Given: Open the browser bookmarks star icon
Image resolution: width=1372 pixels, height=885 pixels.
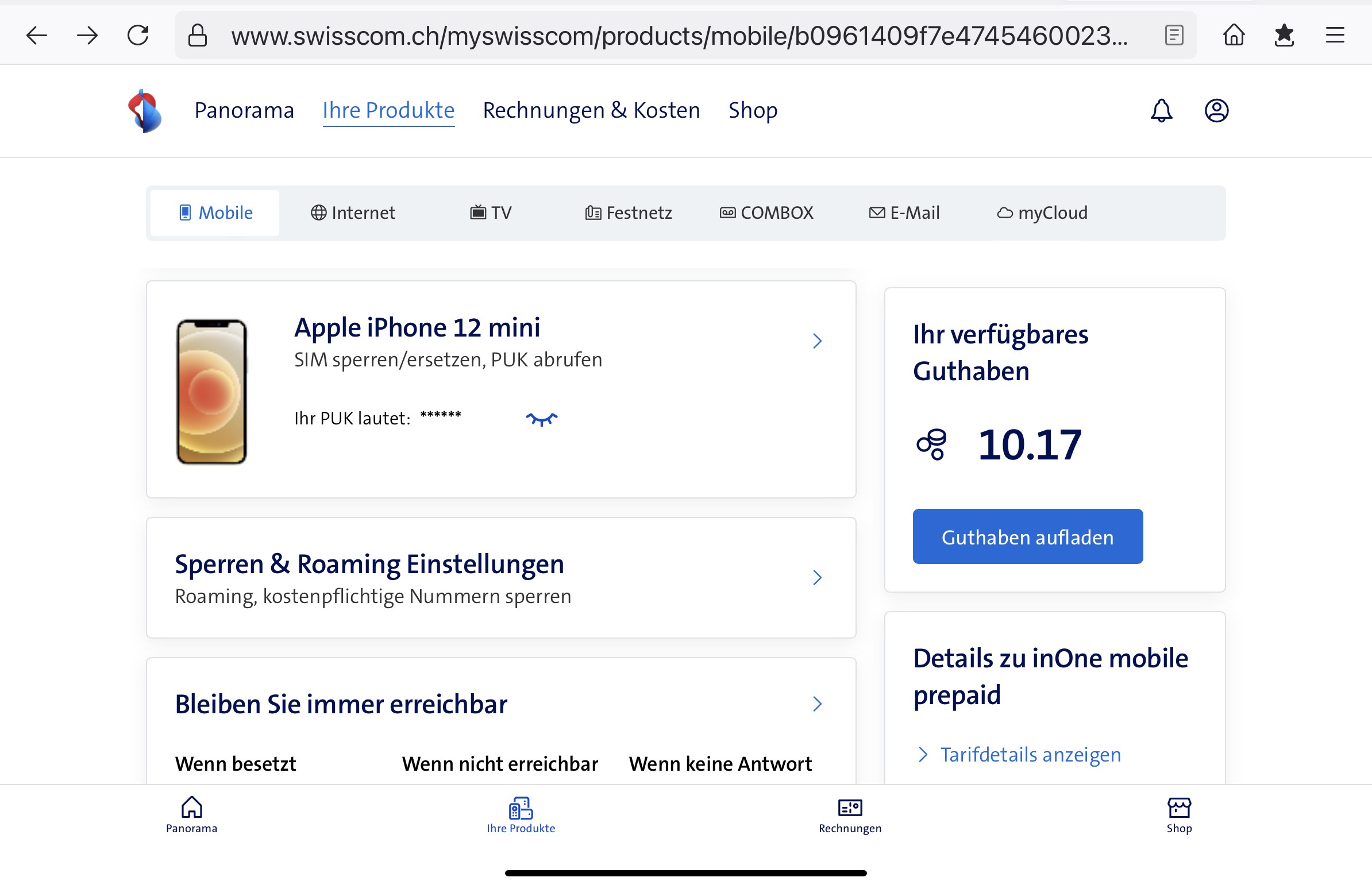Looking at the screenshot, I should pyautogui.click(x=1284, y=36).
